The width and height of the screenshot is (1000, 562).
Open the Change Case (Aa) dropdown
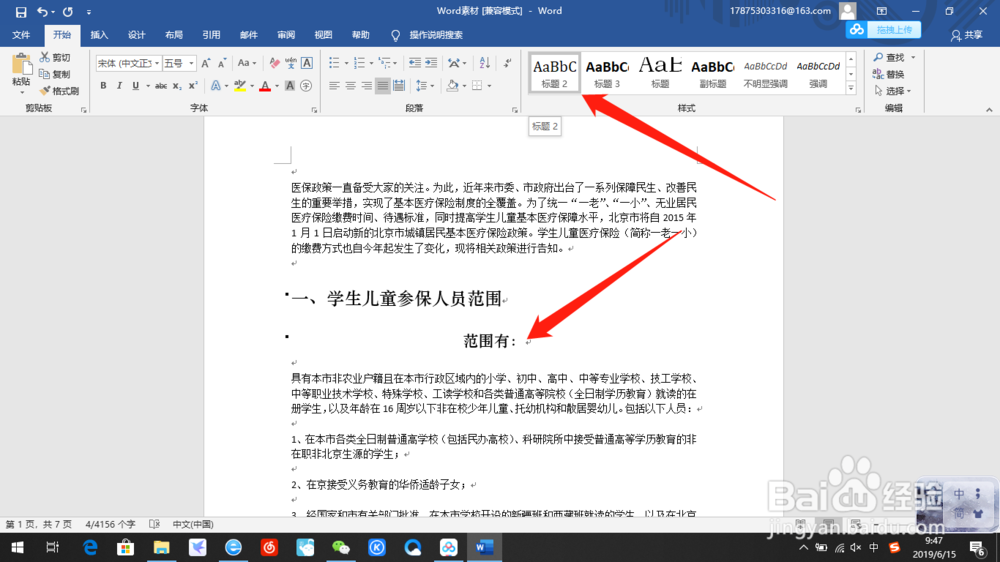tap(247, 63)
